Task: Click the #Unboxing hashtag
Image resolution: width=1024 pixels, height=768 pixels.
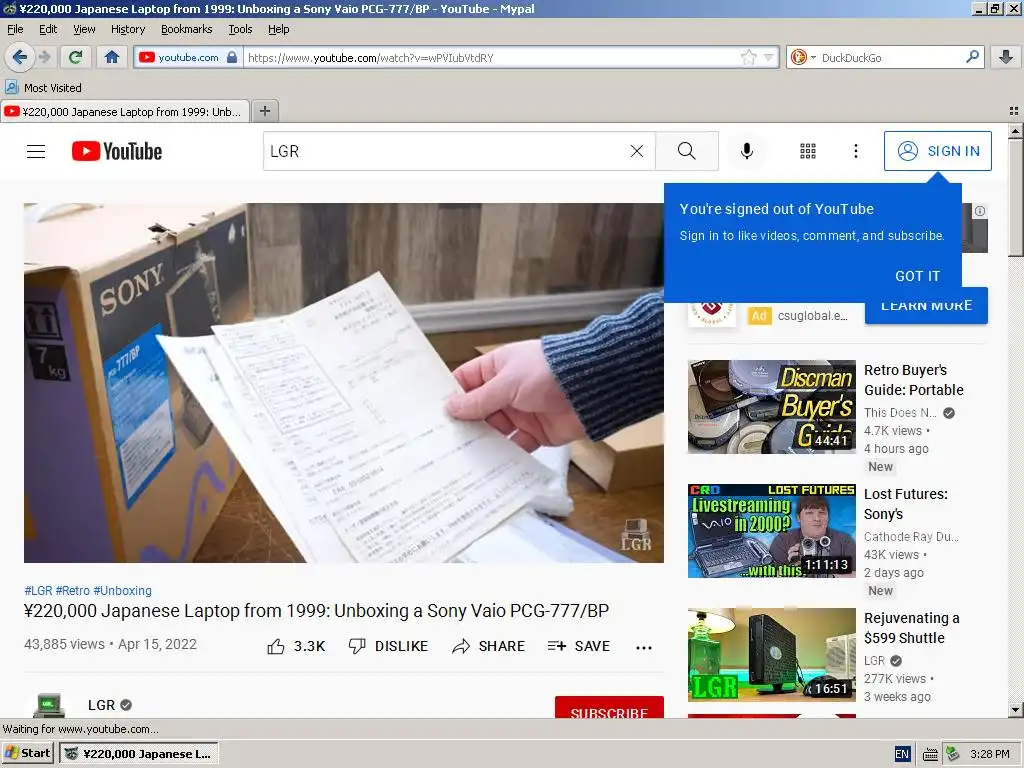Action: 123,590
